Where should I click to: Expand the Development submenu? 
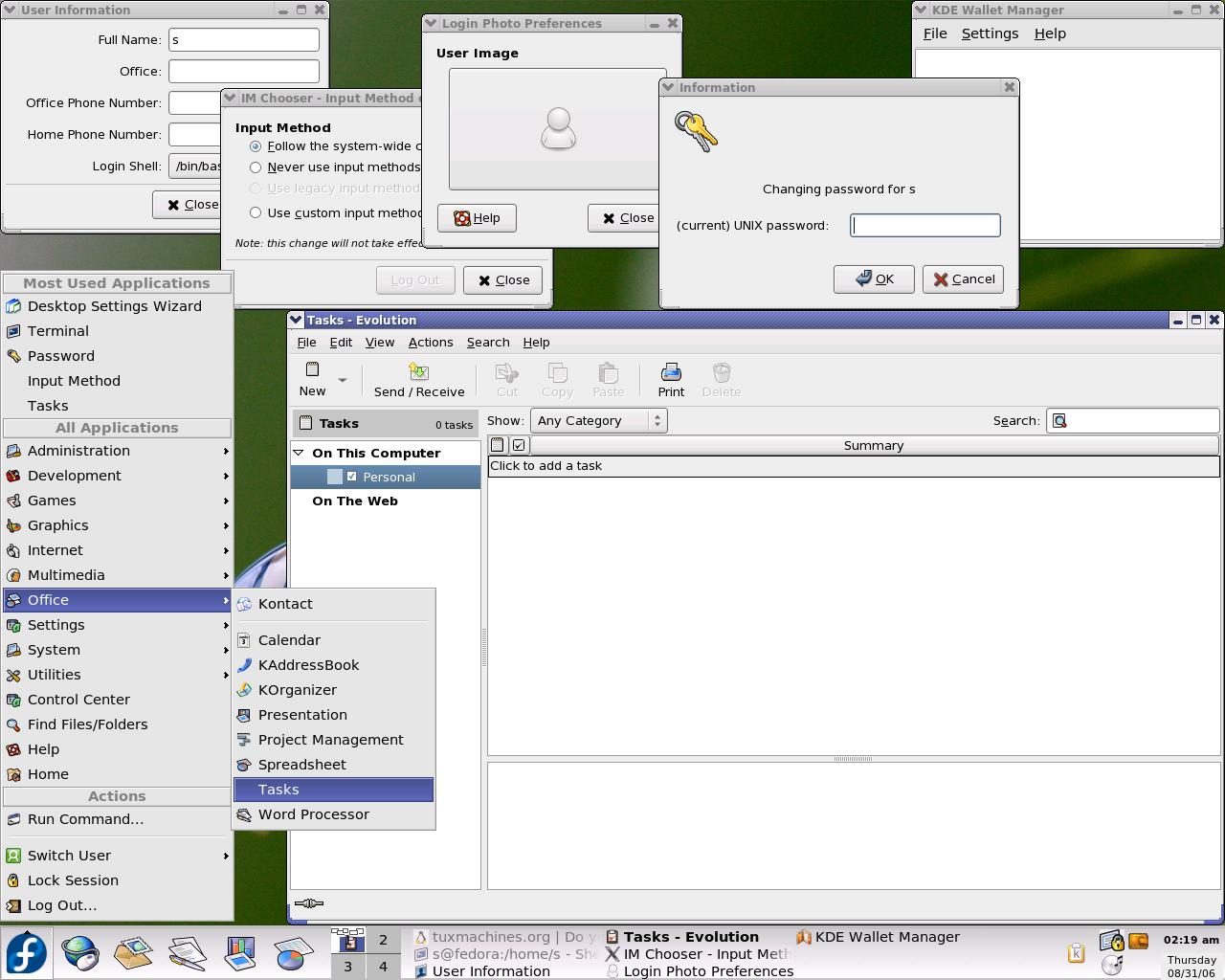[118, 476]
